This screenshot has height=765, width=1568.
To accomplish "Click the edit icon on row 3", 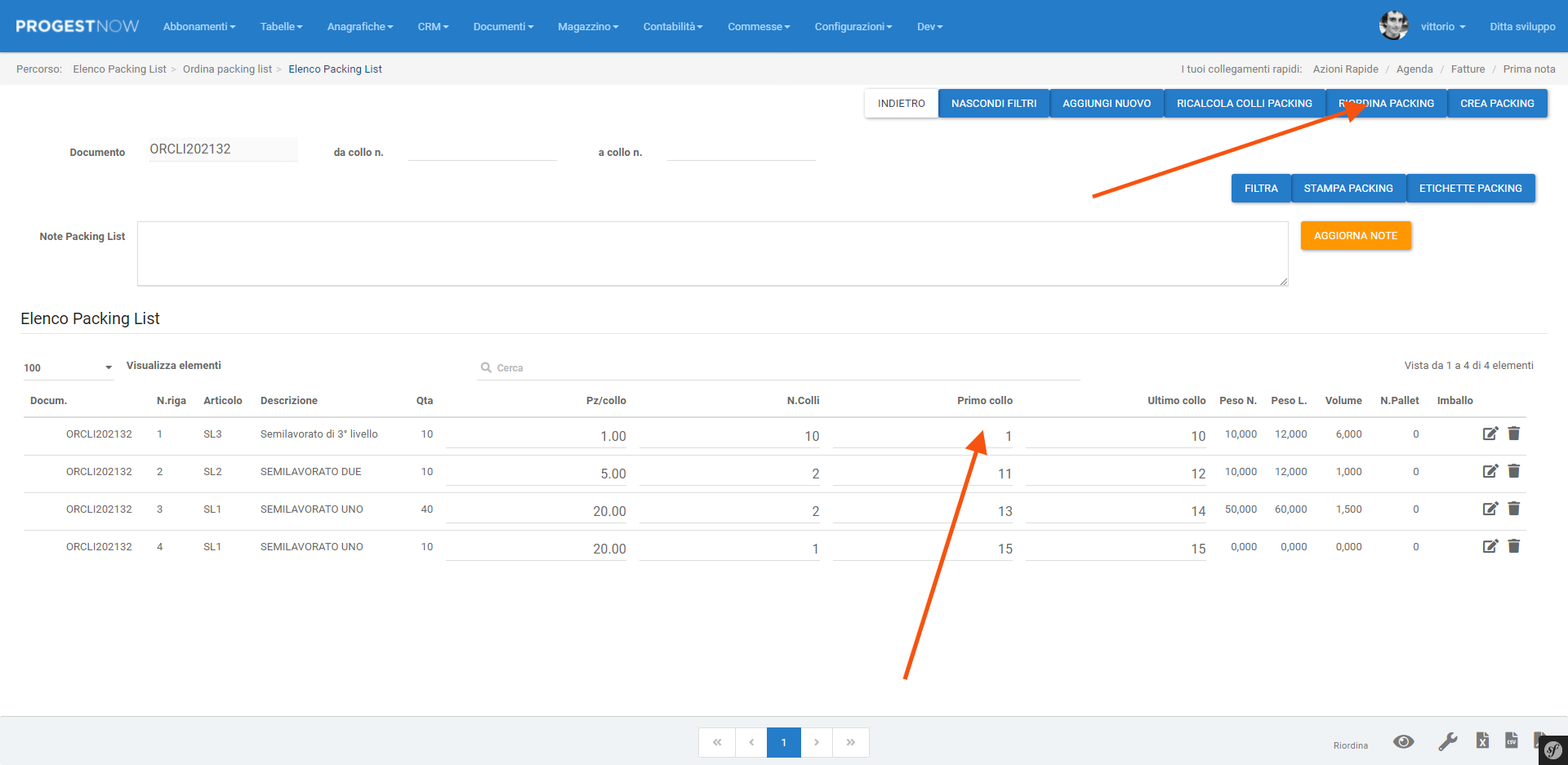I will coord(1490,509).
